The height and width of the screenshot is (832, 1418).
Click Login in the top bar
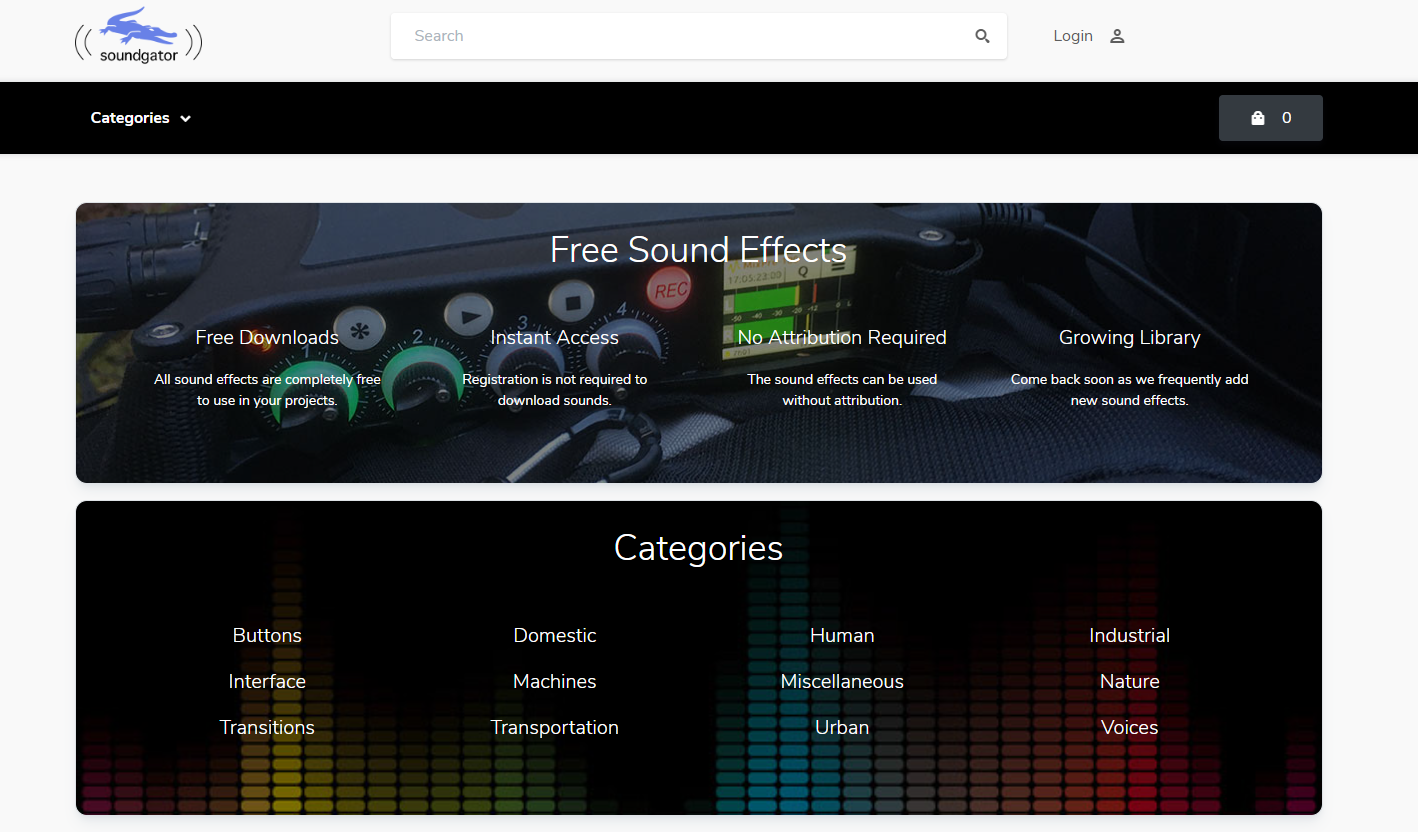(1072, 35)
